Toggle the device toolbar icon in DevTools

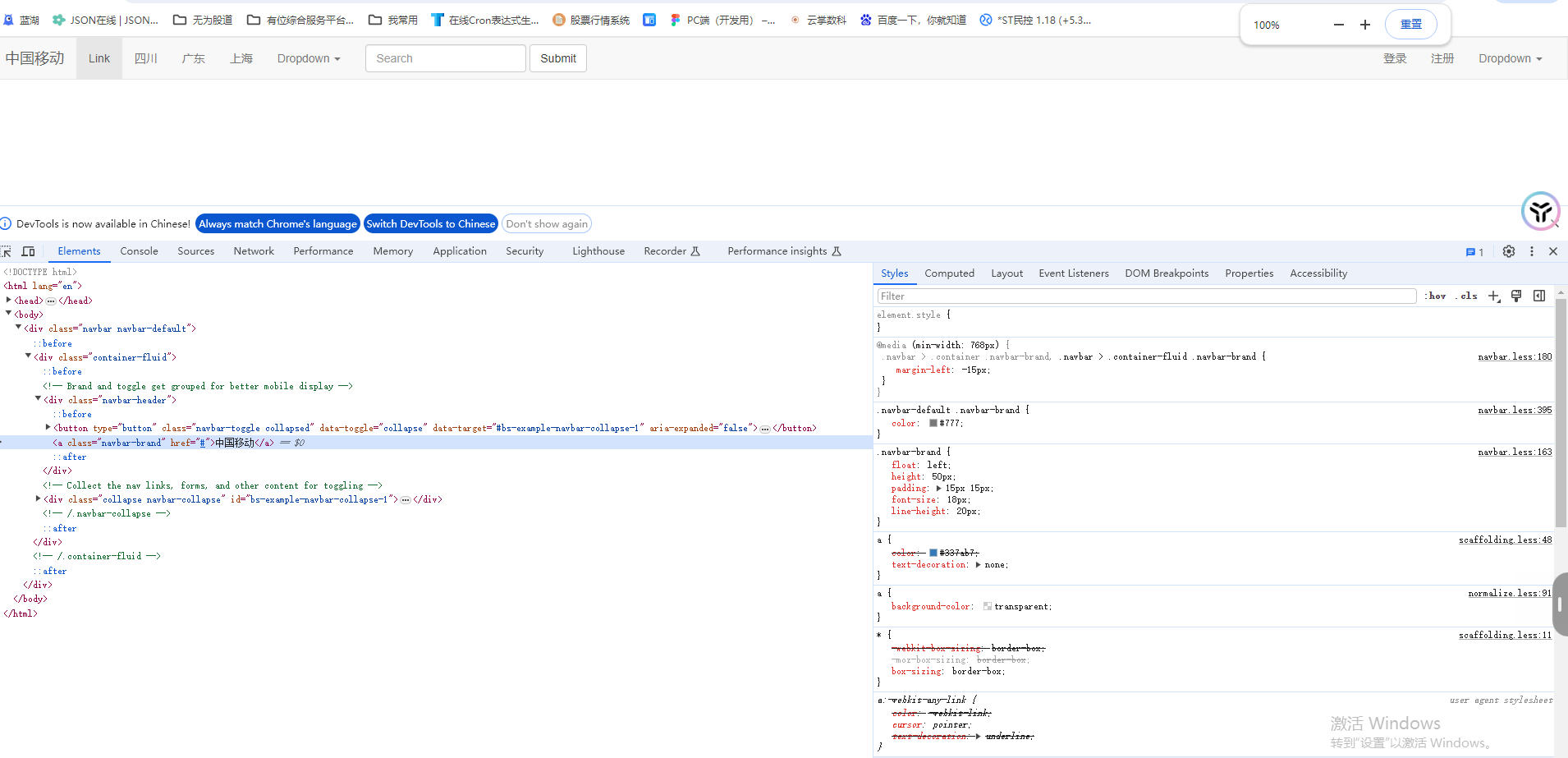pyautogui.click(x=29, y=251)
